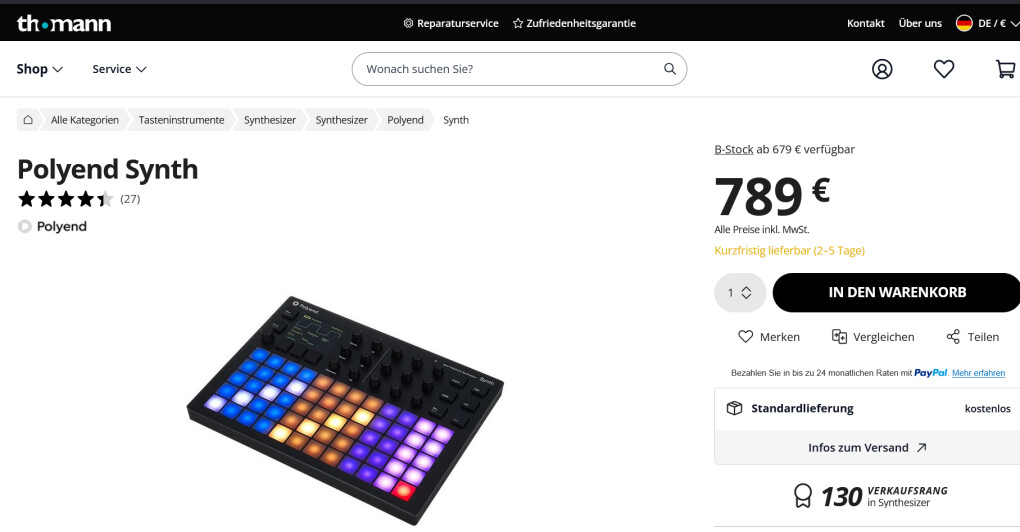Expand the Shop dropdown menu
1020x532 pixels.
pos(40,69)
